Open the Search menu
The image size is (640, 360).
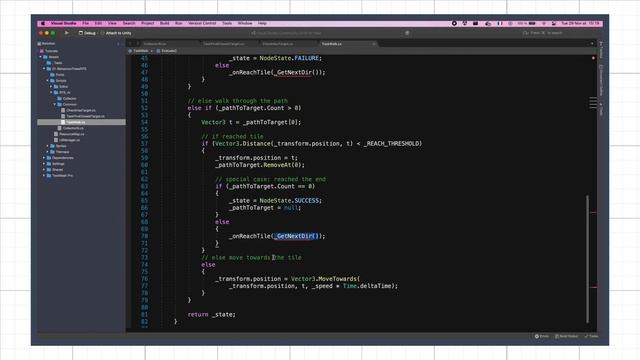[x=129, y=24]
